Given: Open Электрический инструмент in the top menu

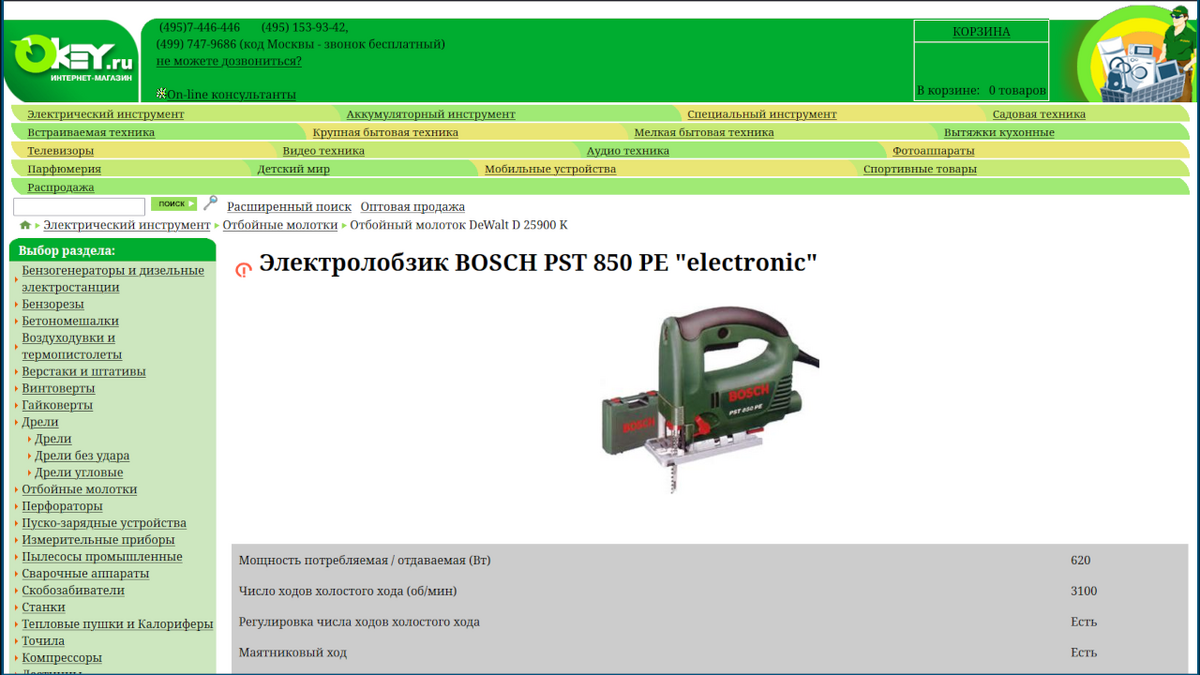Looking at the screenshot, I should pos(105,114).
